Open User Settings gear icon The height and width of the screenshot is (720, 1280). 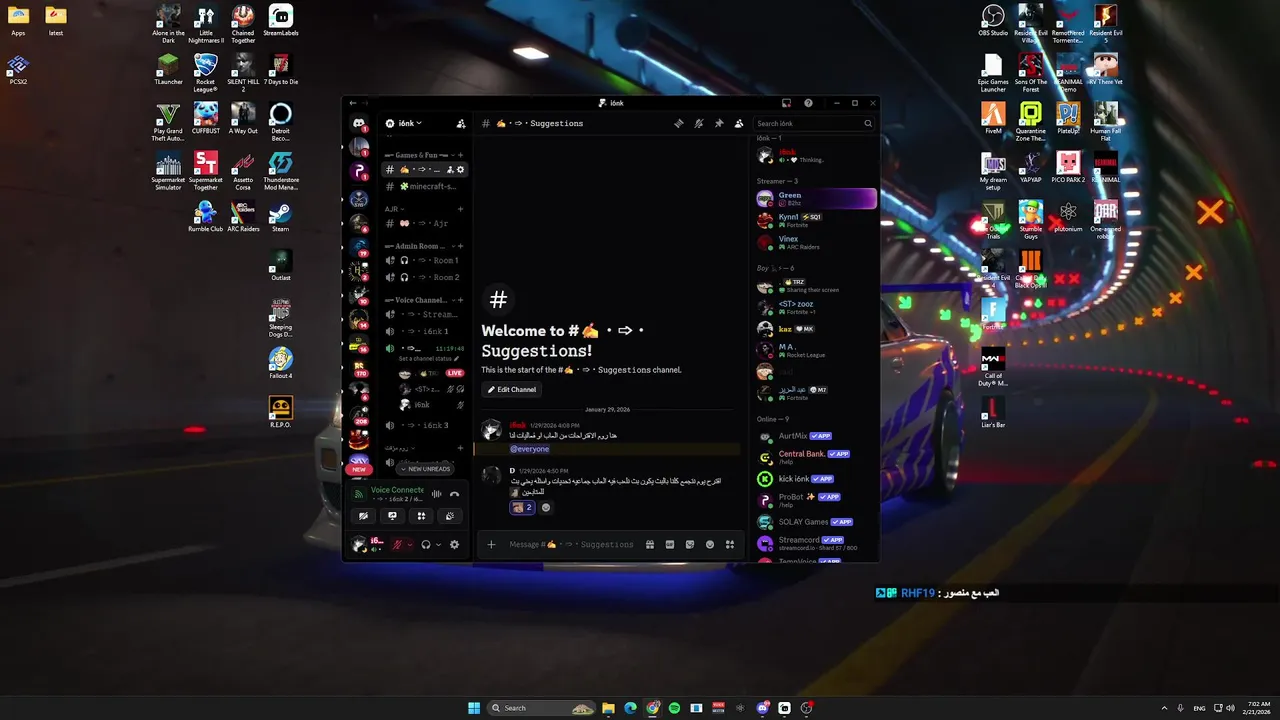(x=454, y=544)
